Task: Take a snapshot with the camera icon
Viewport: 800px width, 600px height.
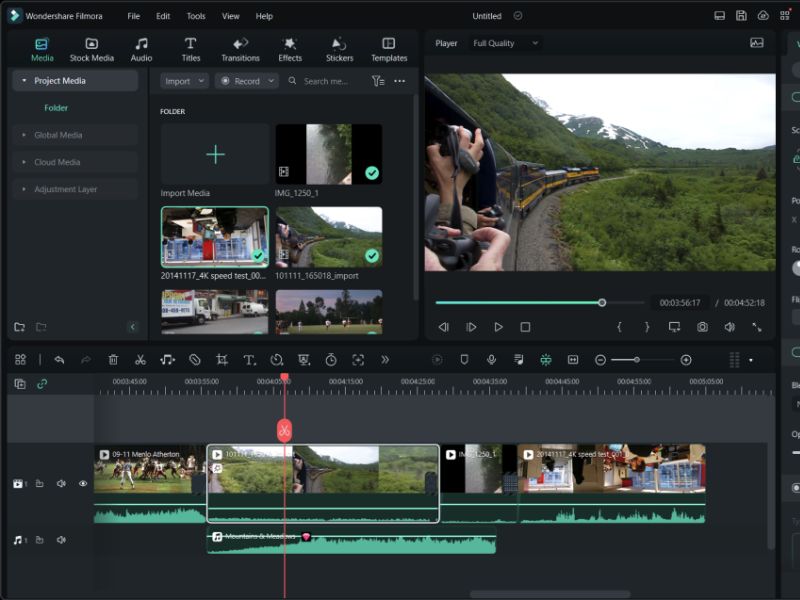Action: (x=703, y=327)
